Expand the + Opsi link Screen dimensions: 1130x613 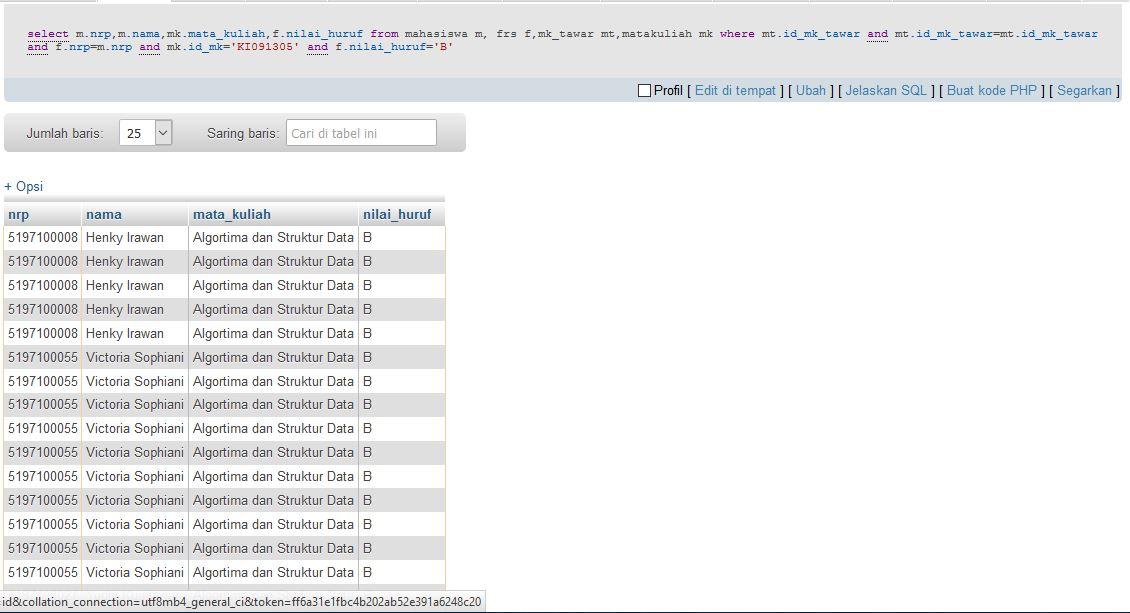point(24,187)
